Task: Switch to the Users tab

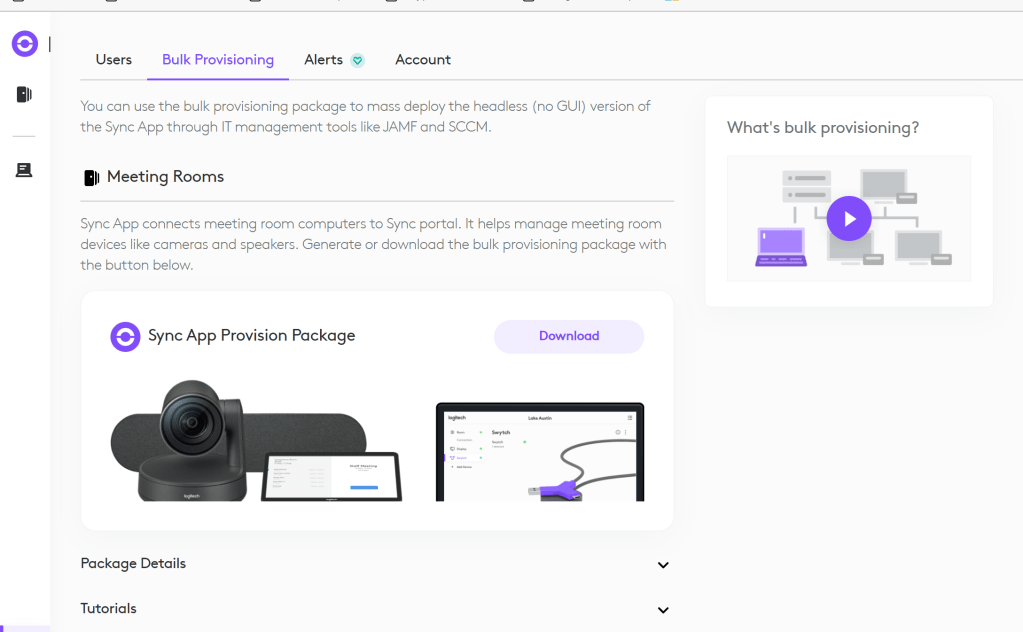Action: click(x=114, y=60)
